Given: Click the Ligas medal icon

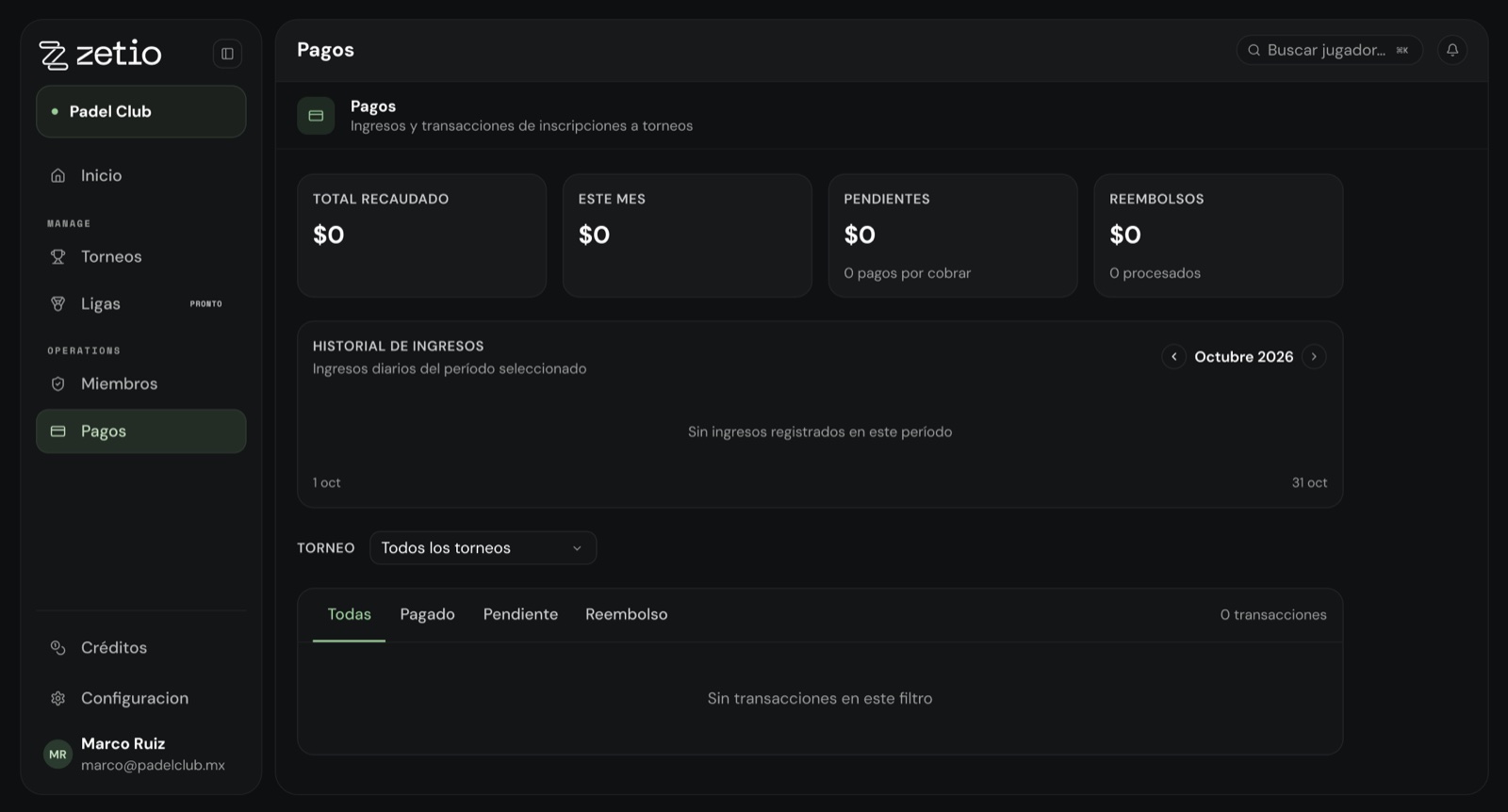Looking at the screenshot, I should (x=58, y=304).
